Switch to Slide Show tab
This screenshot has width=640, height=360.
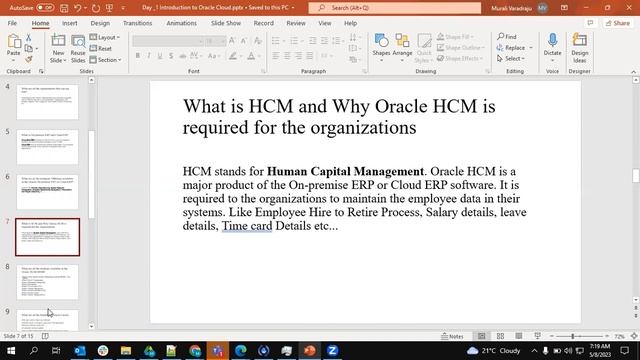coord(226,23)
